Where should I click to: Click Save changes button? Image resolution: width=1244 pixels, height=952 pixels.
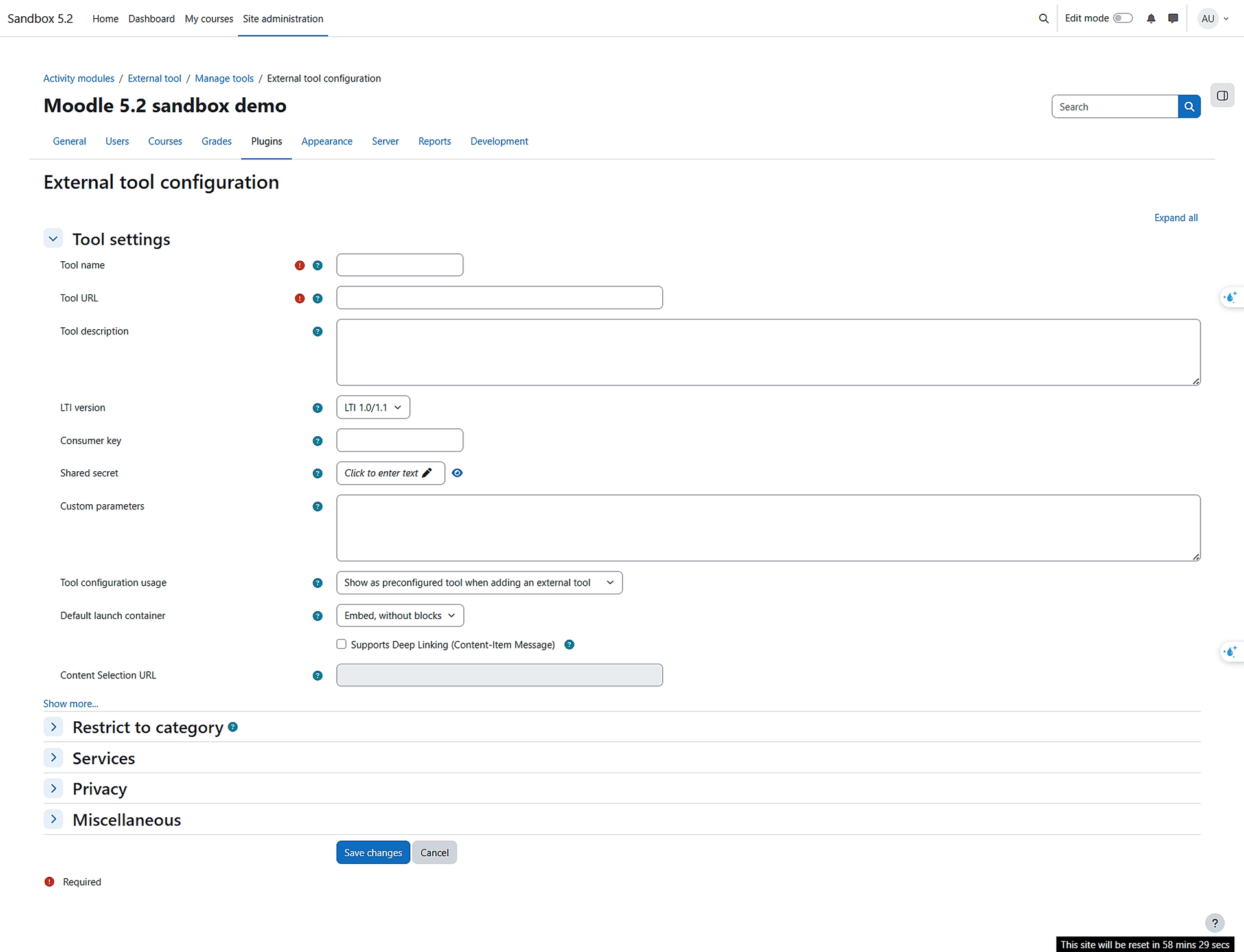coord(373,852)
